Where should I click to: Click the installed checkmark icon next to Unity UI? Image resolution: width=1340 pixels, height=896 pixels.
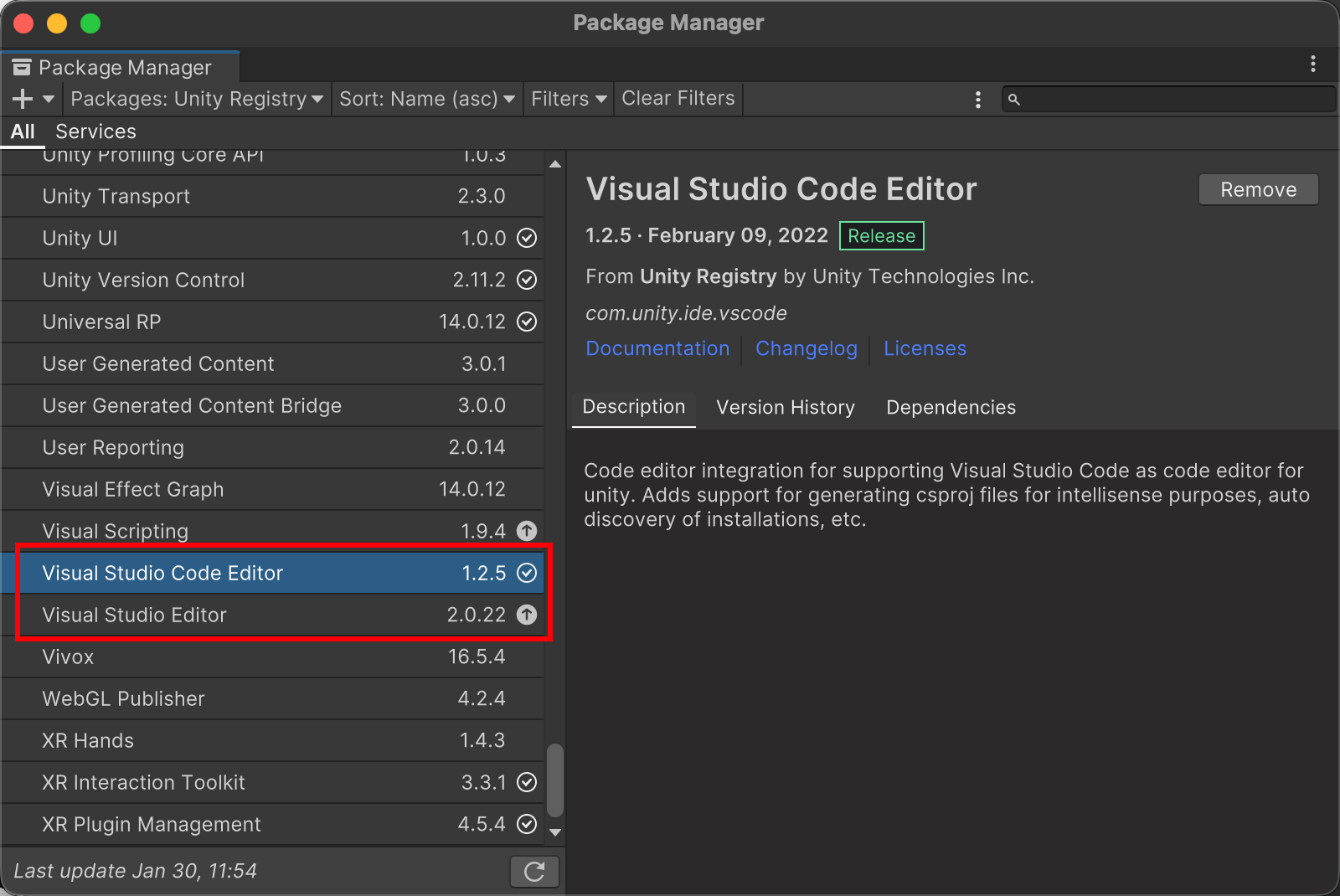tap(527, 238)
